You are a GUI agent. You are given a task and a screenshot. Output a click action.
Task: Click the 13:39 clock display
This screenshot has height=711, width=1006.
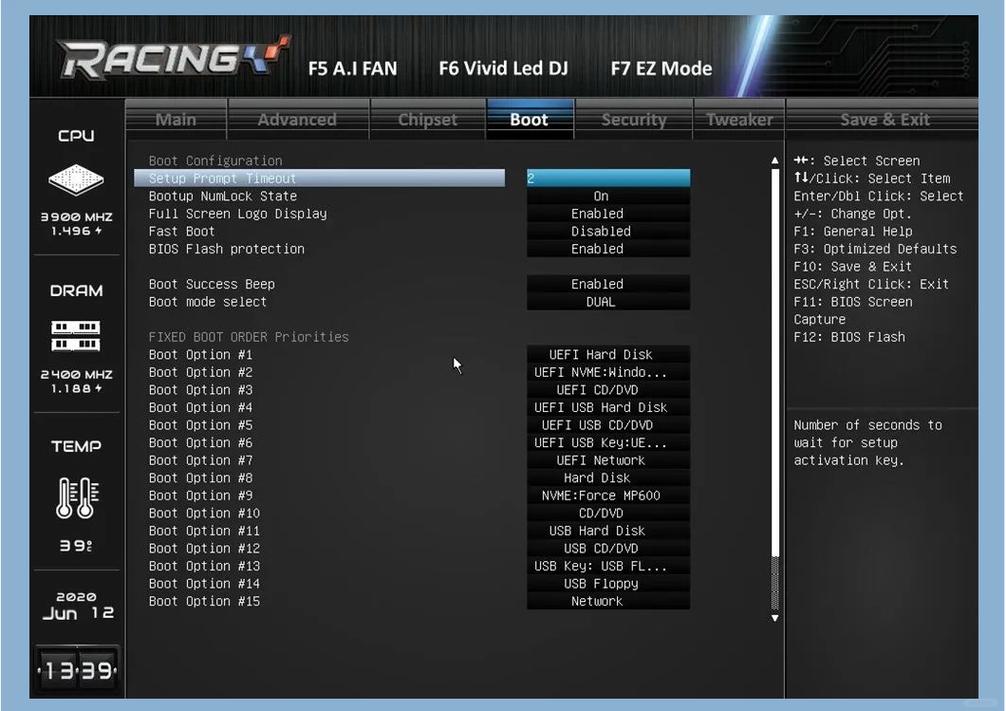(76, 670)
